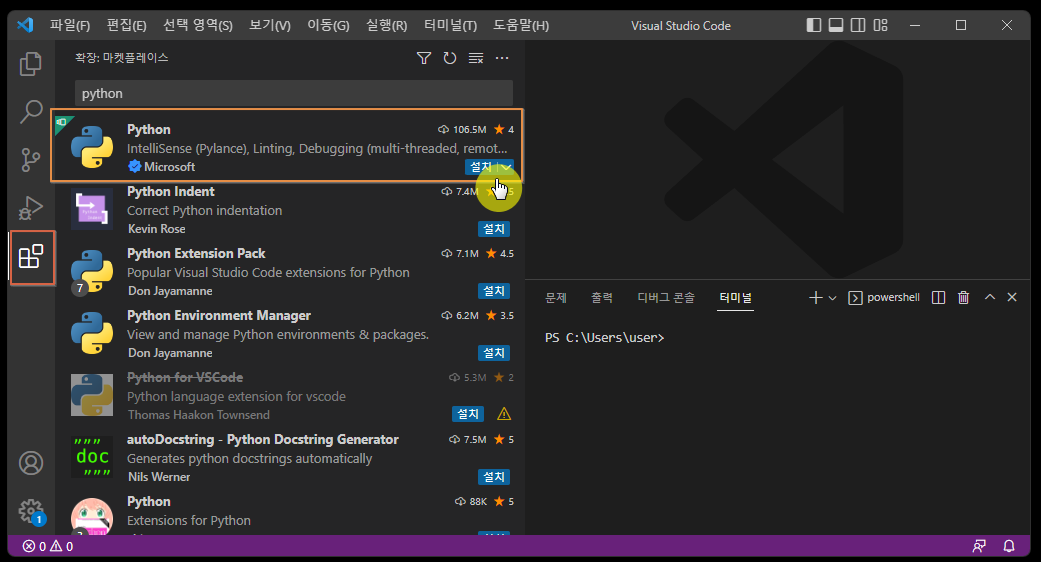Install the Microsoft Python extension
This screenshot has height=562, width=1041.
tap(481, 167)
